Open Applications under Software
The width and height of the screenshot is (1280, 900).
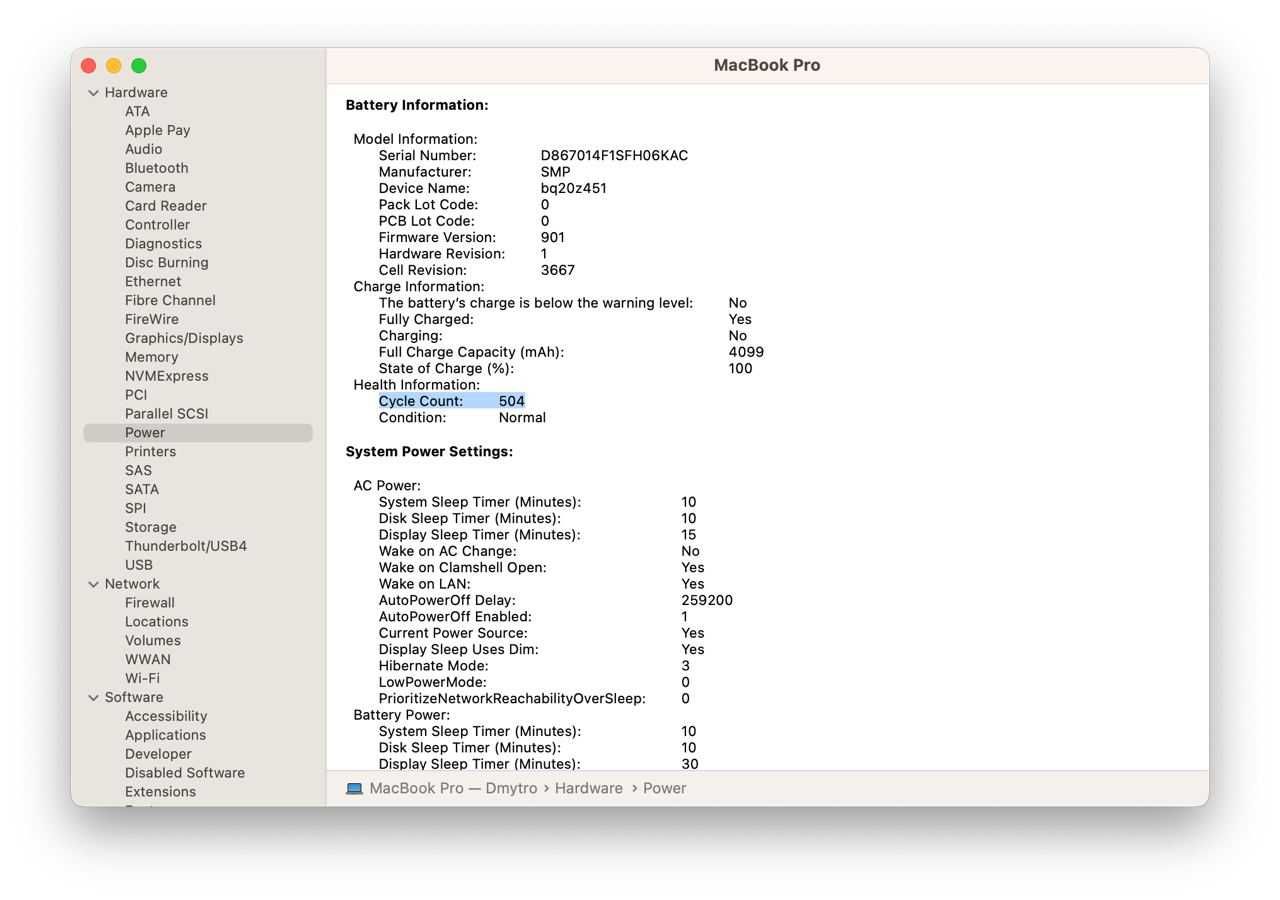pyautogui.click(x=165, y=735)
